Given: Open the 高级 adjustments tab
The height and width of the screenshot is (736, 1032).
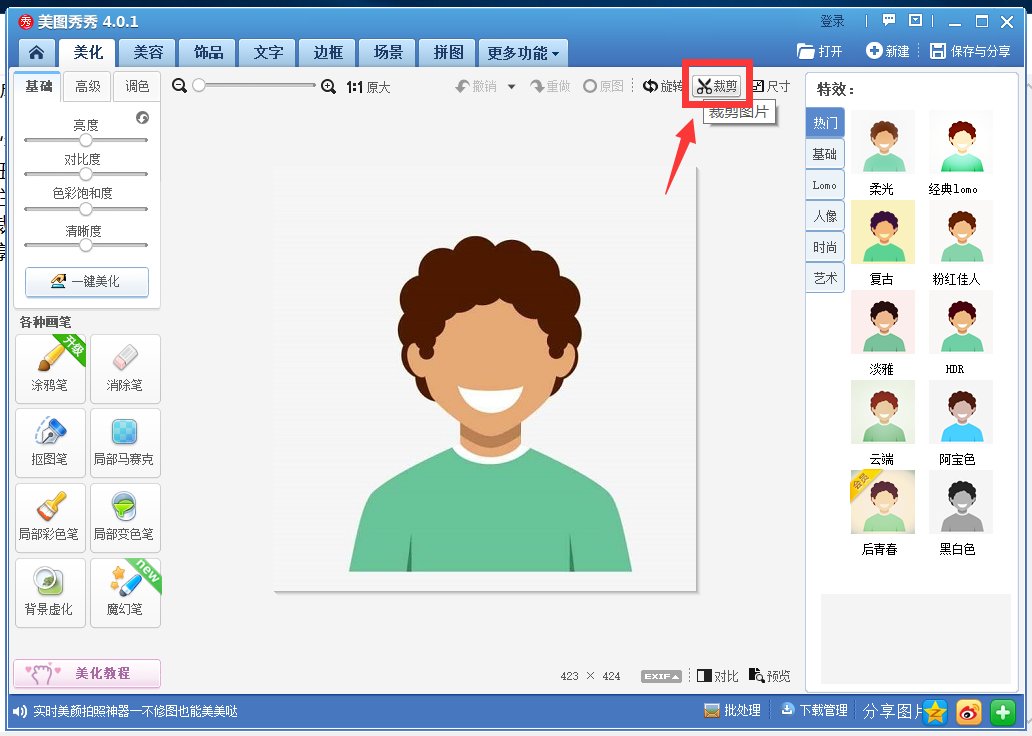Looking at the screenshot, I should 88,86.
